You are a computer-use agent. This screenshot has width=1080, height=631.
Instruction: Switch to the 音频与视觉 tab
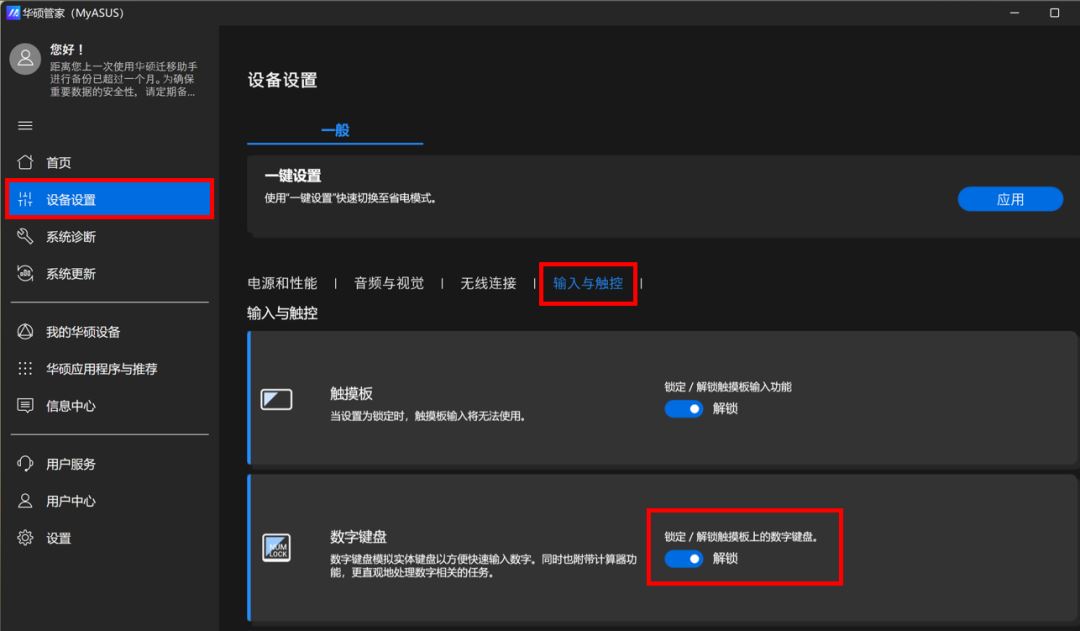coord(389,283)
